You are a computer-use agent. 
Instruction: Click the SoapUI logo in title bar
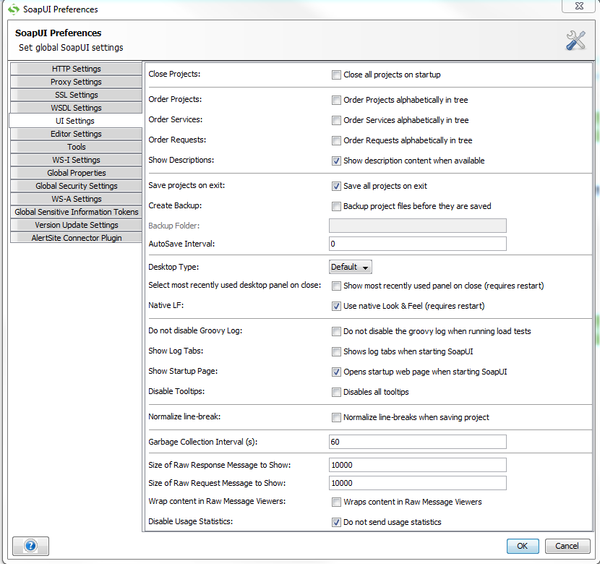(13, 9)
